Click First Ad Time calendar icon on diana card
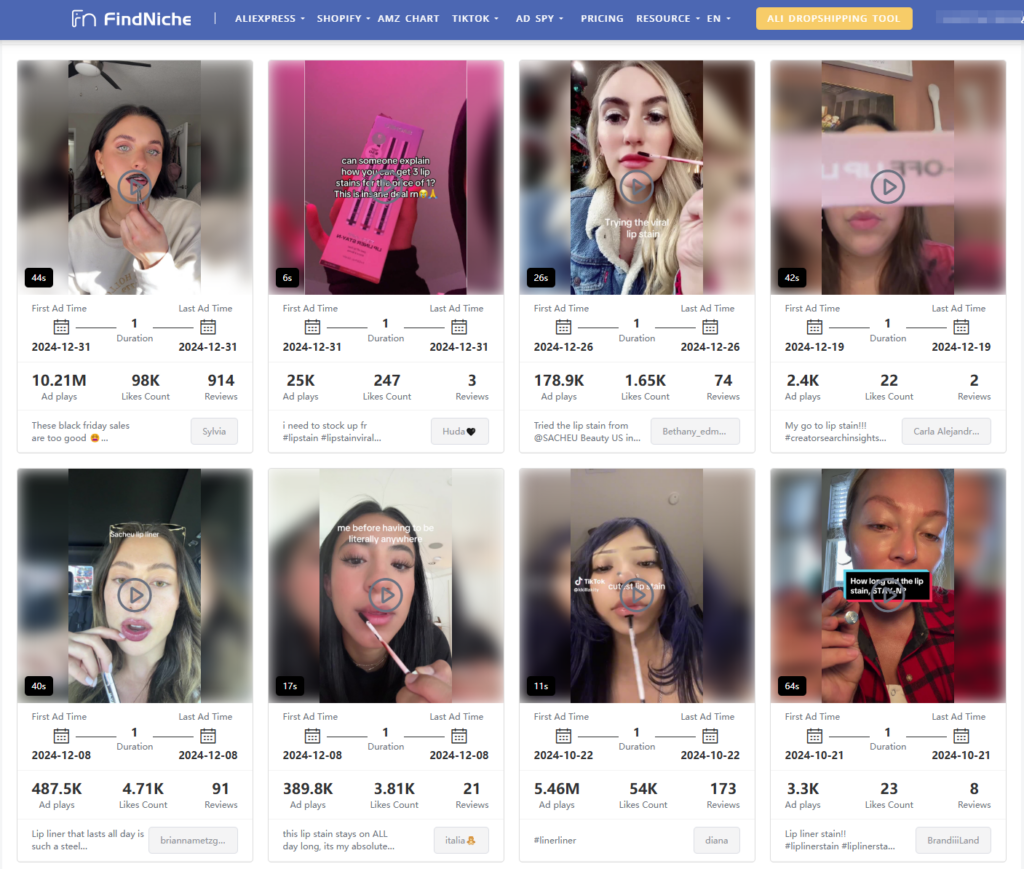 563,735
